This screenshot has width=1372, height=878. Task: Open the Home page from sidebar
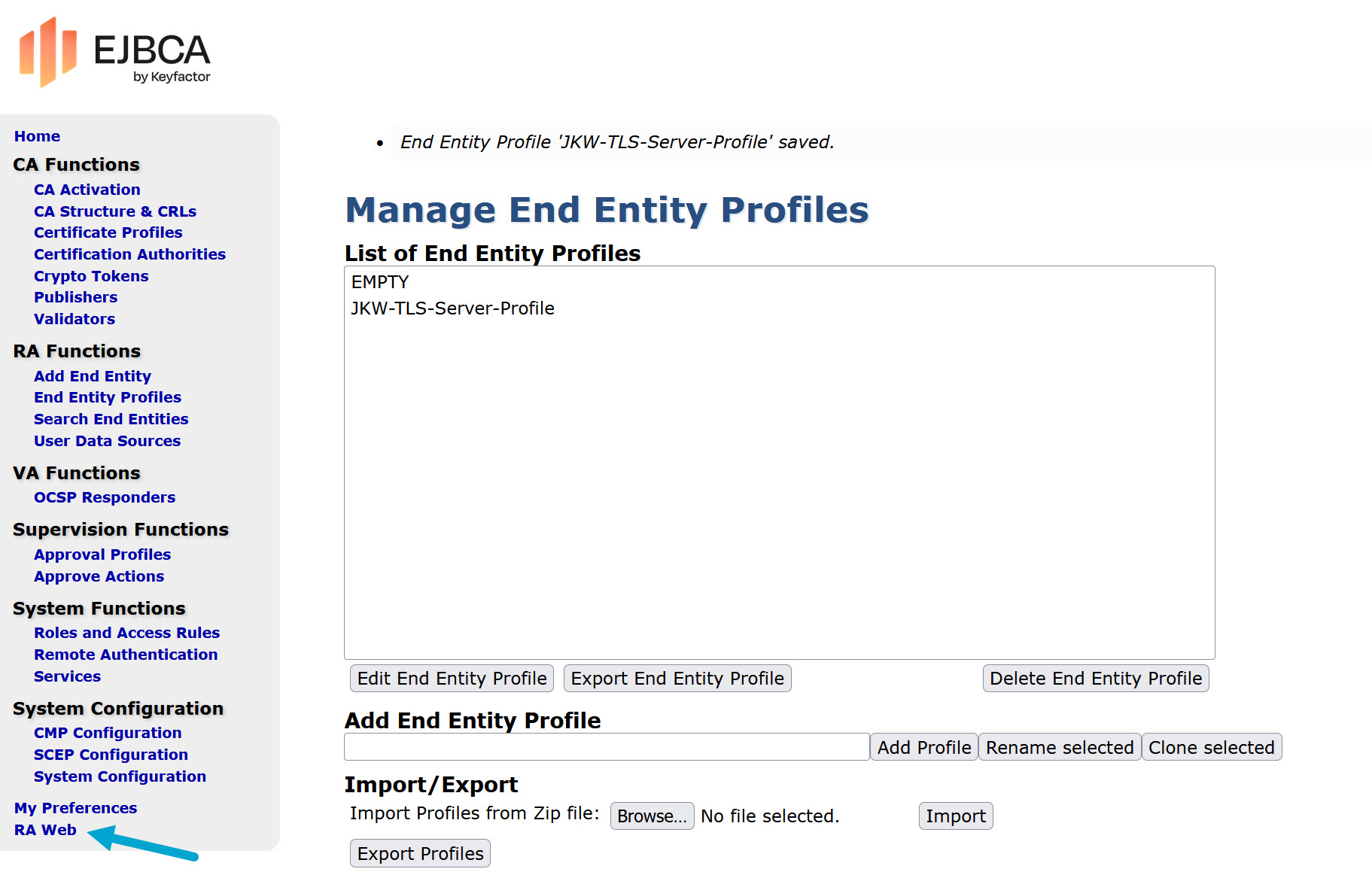tap(36, 136)
